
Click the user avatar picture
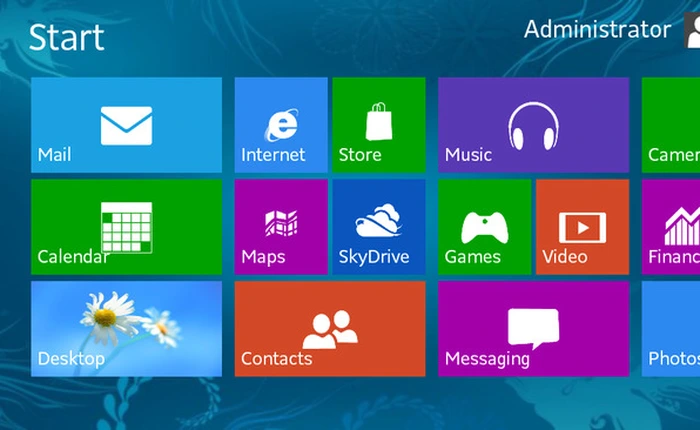click(692, 30)
